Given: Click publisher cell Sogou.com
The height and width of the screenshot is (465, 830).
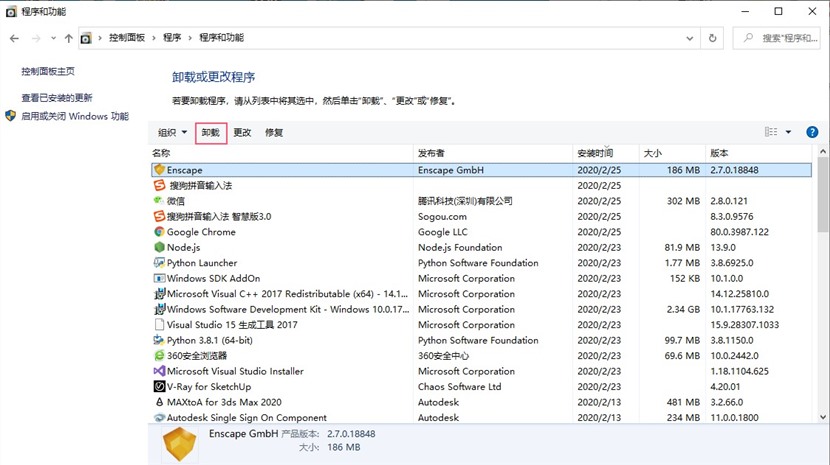Looking at the screenshot, I should click(443, 217).
